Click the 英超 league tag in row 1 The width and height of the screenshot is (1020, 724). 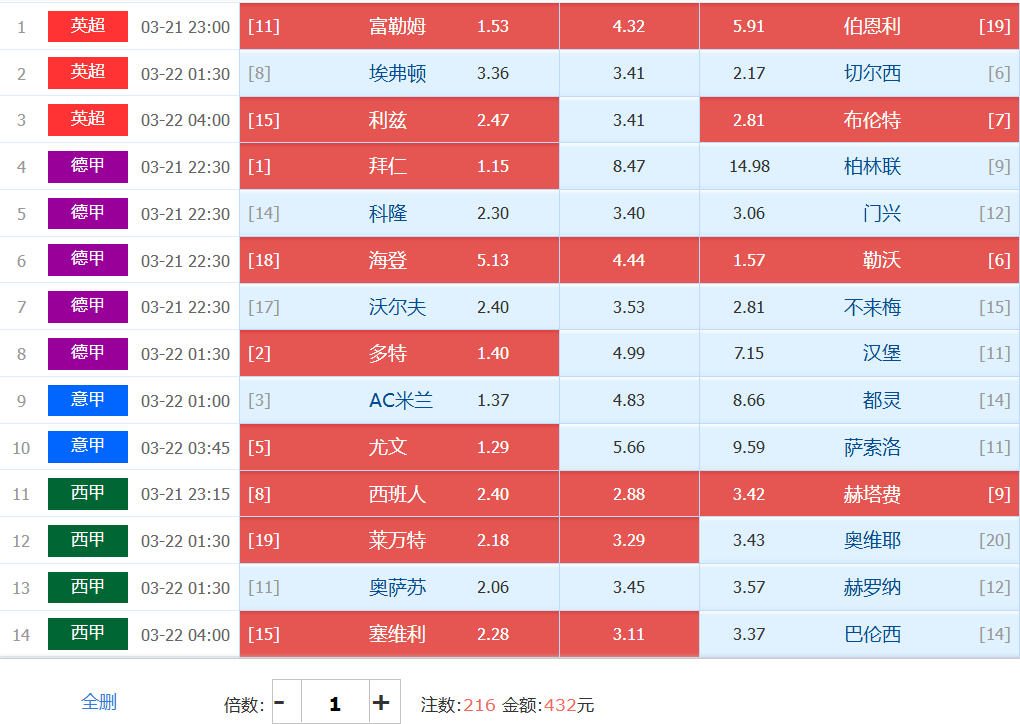(x=88, y=26)
